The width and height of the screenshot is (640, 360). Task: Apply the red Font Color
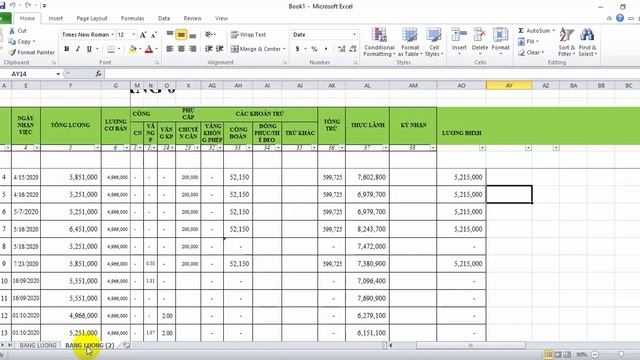pos(149,49)
